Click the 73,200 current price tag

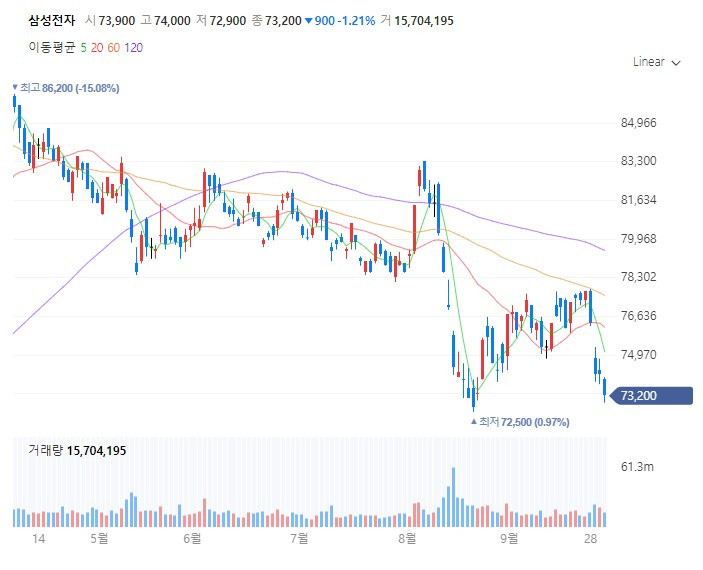click(652, 396)
